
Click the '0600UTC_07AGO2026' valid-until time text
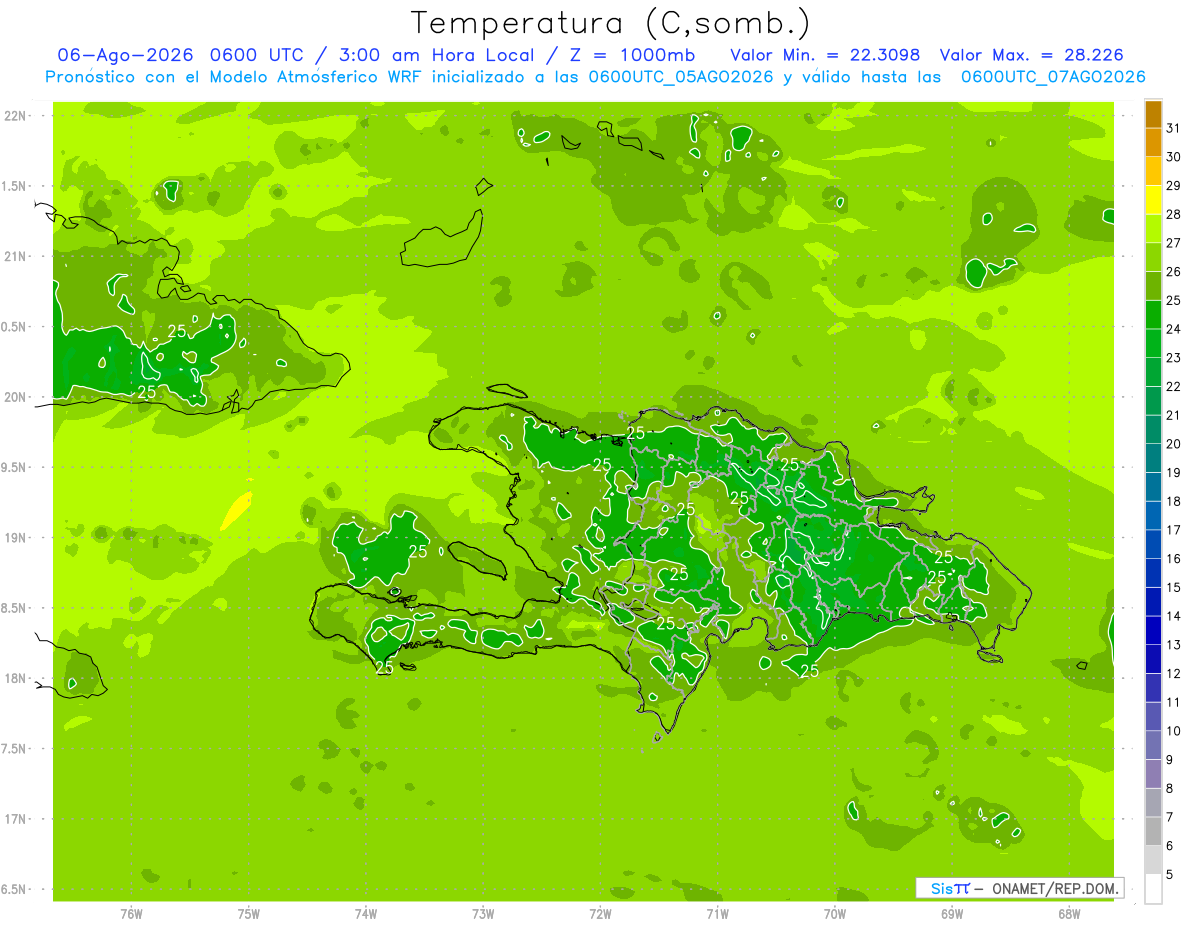pos(1053,77)
